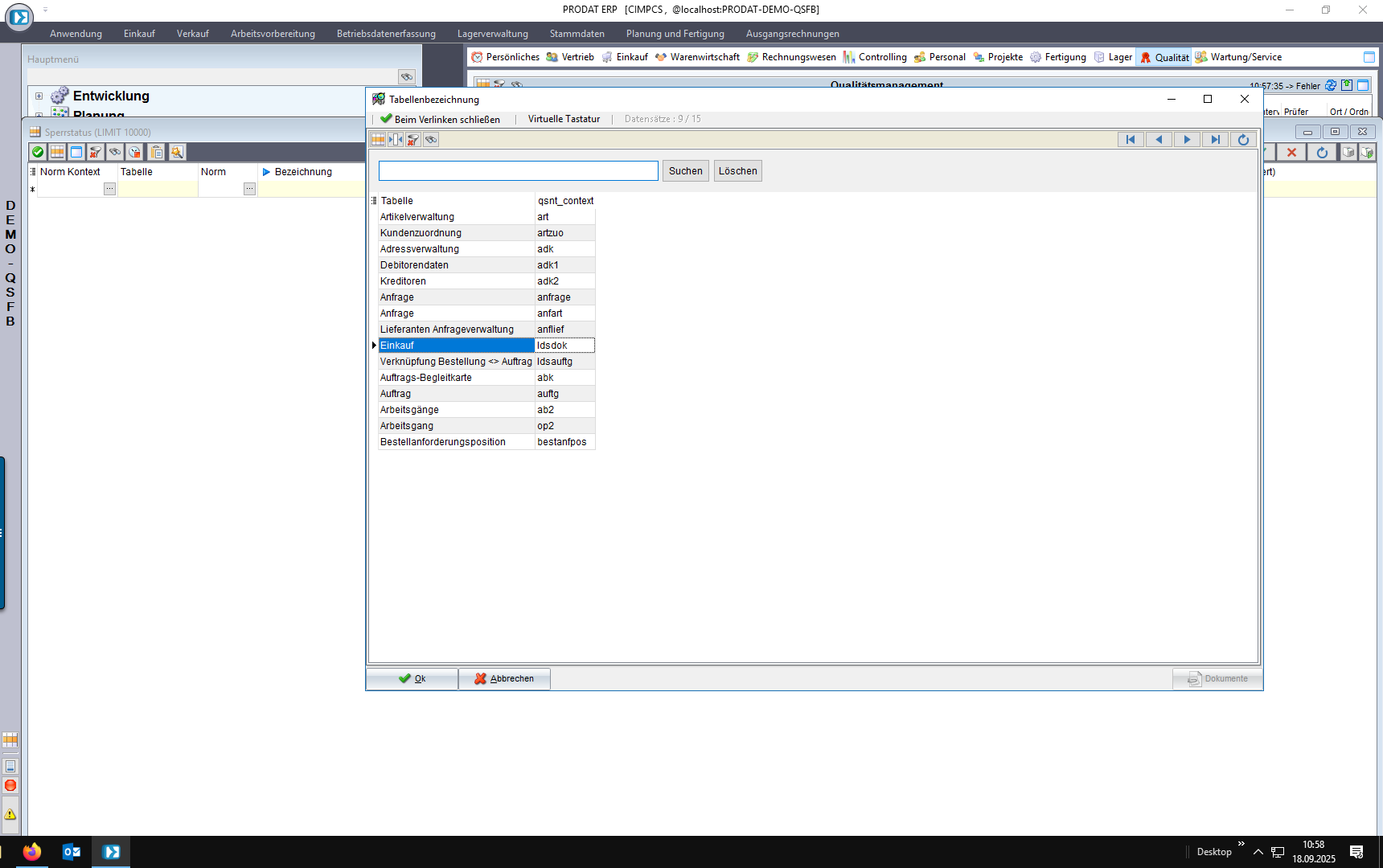Refresh the Tabellenbezeichnung record list
This screenshot has height=868, width=1383.
pyautogui.click(x=1243, y=140)
